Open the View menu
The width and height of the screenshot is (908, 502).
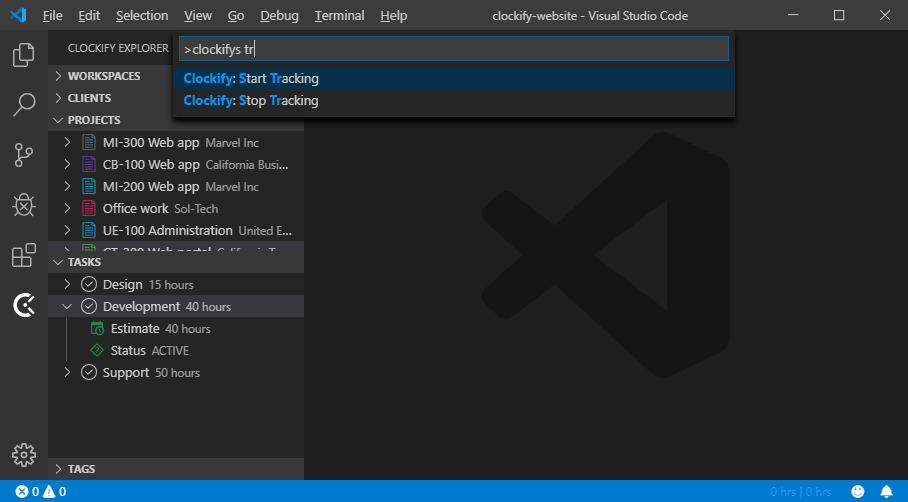198,16
